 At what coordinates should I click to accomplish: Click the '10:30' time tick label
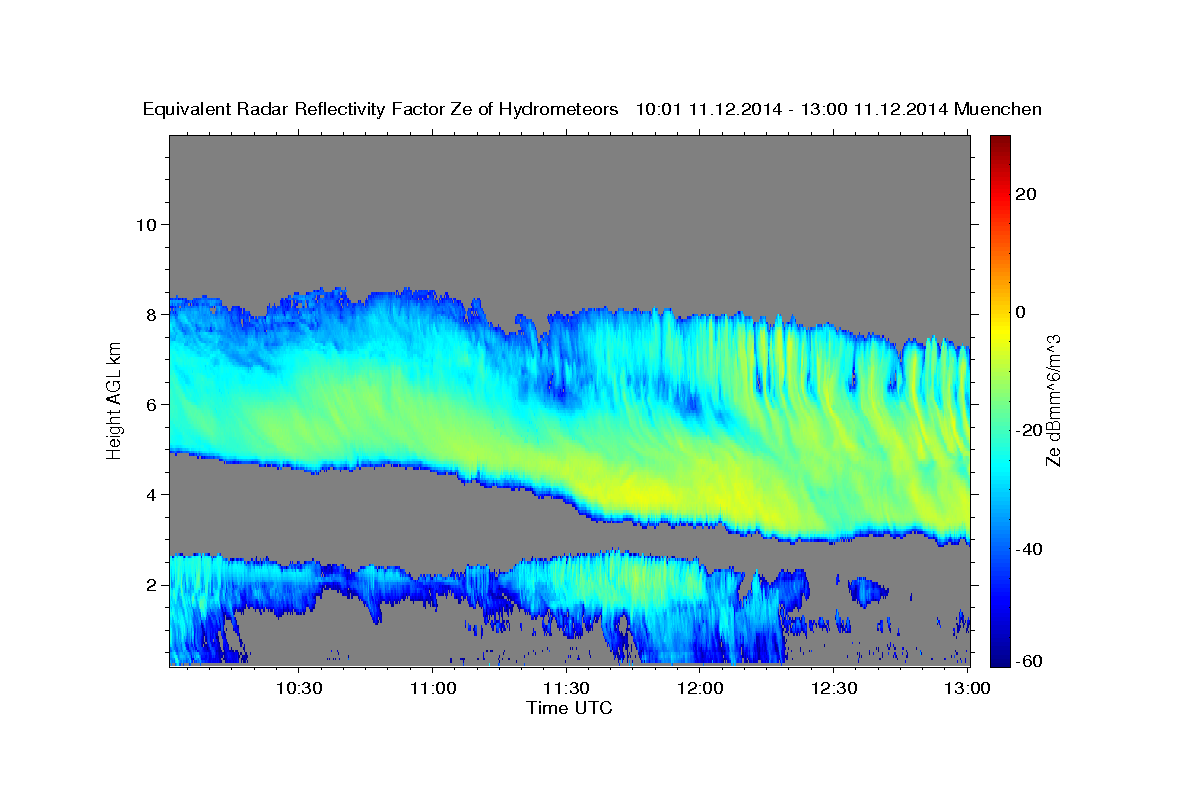click(x=298, y=689)
